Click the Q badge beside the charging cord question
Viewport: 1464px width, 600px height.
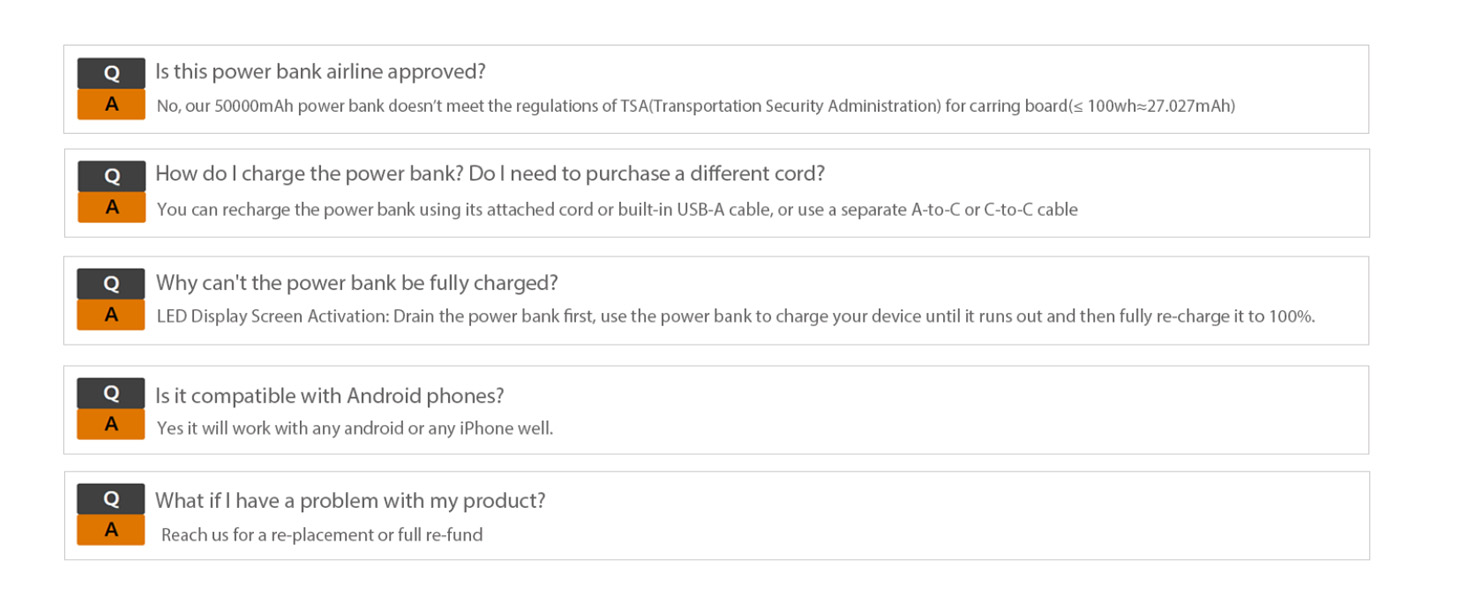(x=111, y=176)
